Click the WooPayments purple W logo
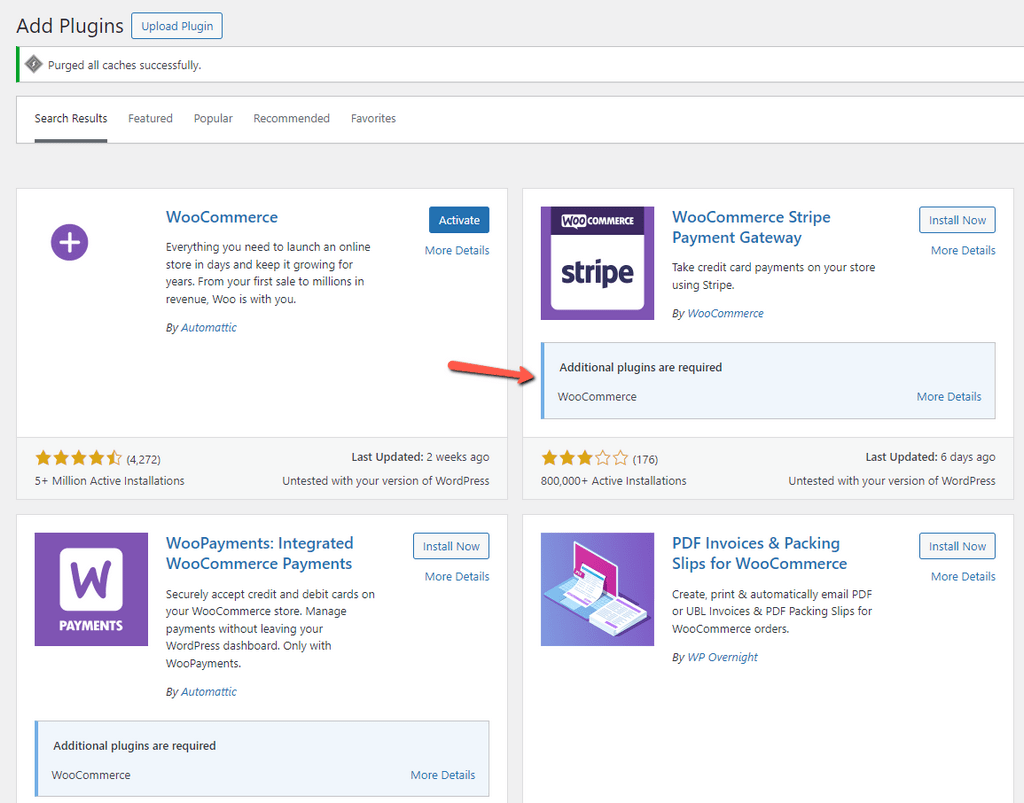The height and width of the screenshot is (803, 1024). 91,589
